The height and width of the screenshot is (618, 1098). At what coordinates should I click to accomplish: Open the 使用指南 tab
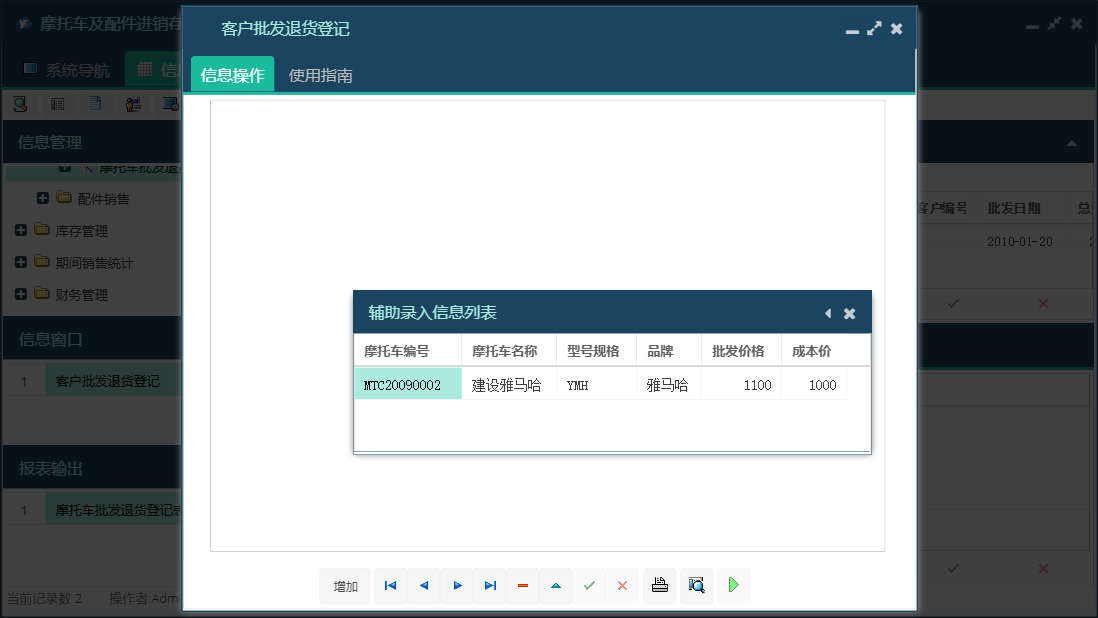[320, 75]
